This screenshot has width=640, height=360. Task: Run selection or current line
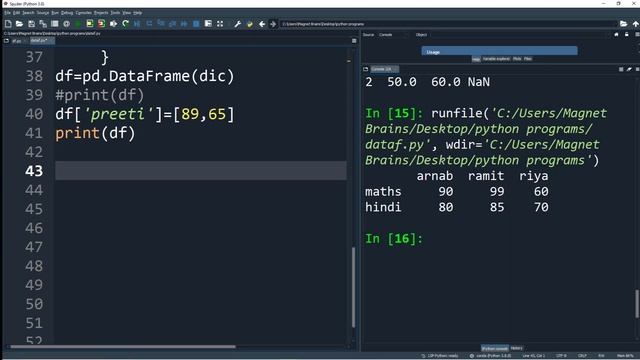[x=113, y=24]
